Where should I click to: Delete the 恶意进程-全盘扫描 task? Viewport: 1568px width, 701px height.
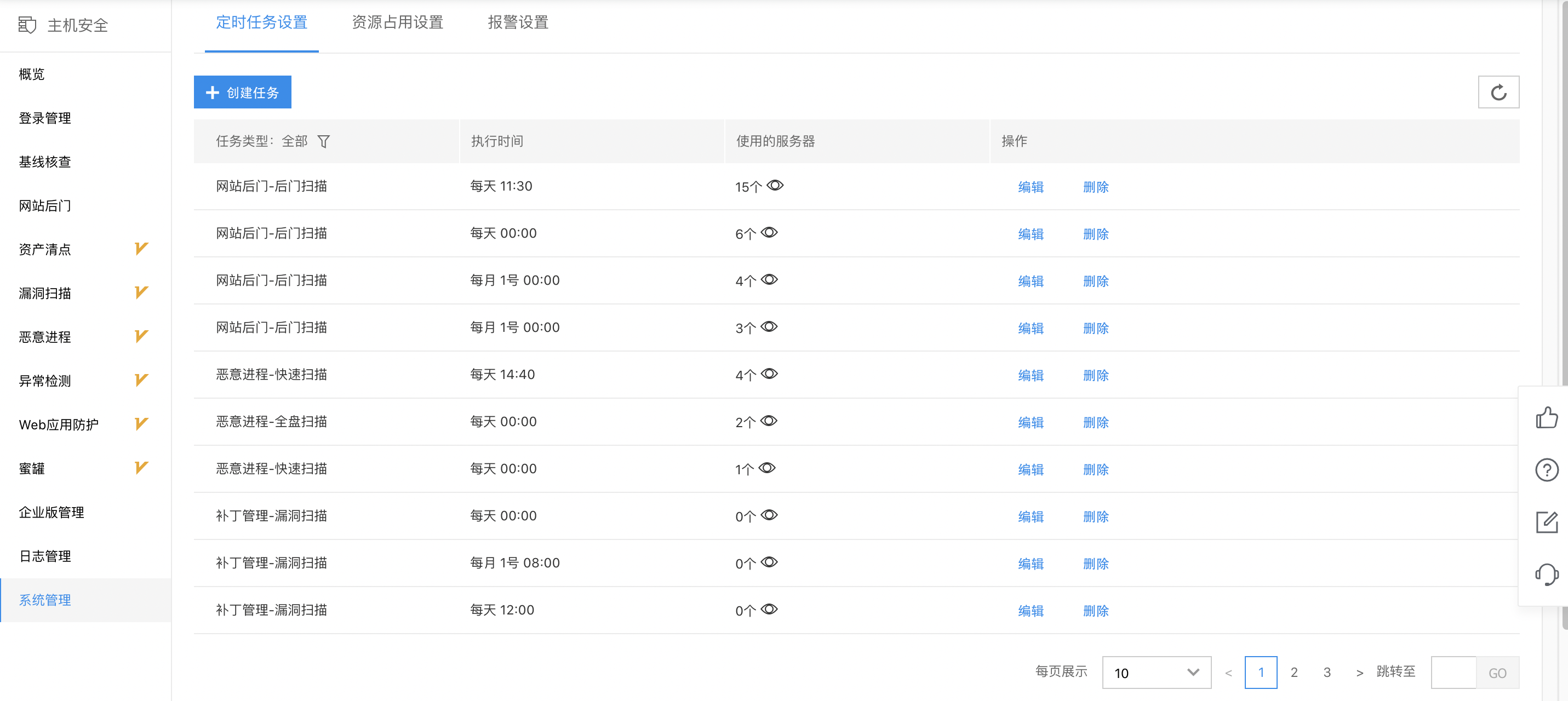point(1096,422)
